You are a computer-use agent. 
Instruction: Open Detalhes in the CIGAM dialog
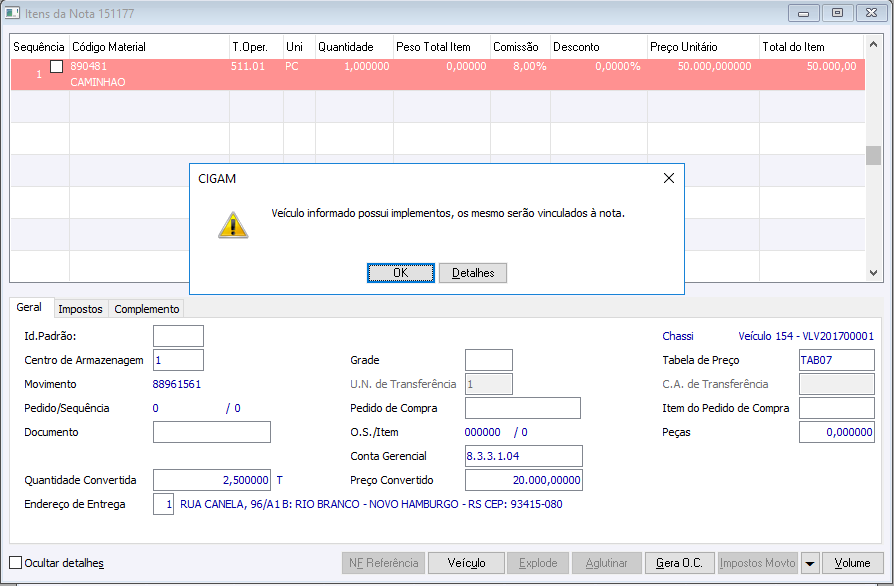tap(473, 273)
